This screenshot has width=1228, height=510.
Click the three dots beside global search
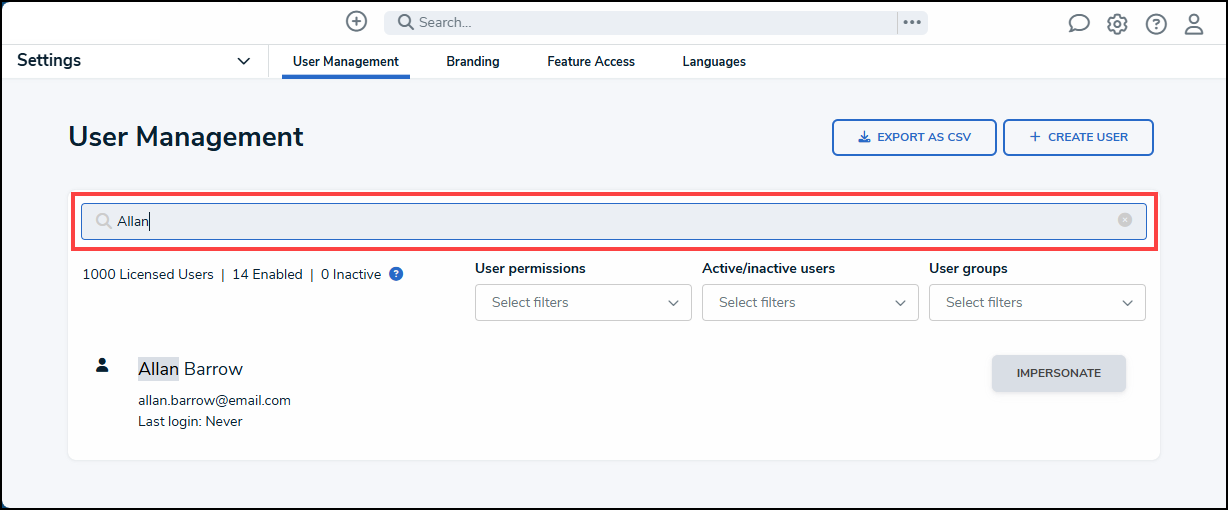click(912, 23)
